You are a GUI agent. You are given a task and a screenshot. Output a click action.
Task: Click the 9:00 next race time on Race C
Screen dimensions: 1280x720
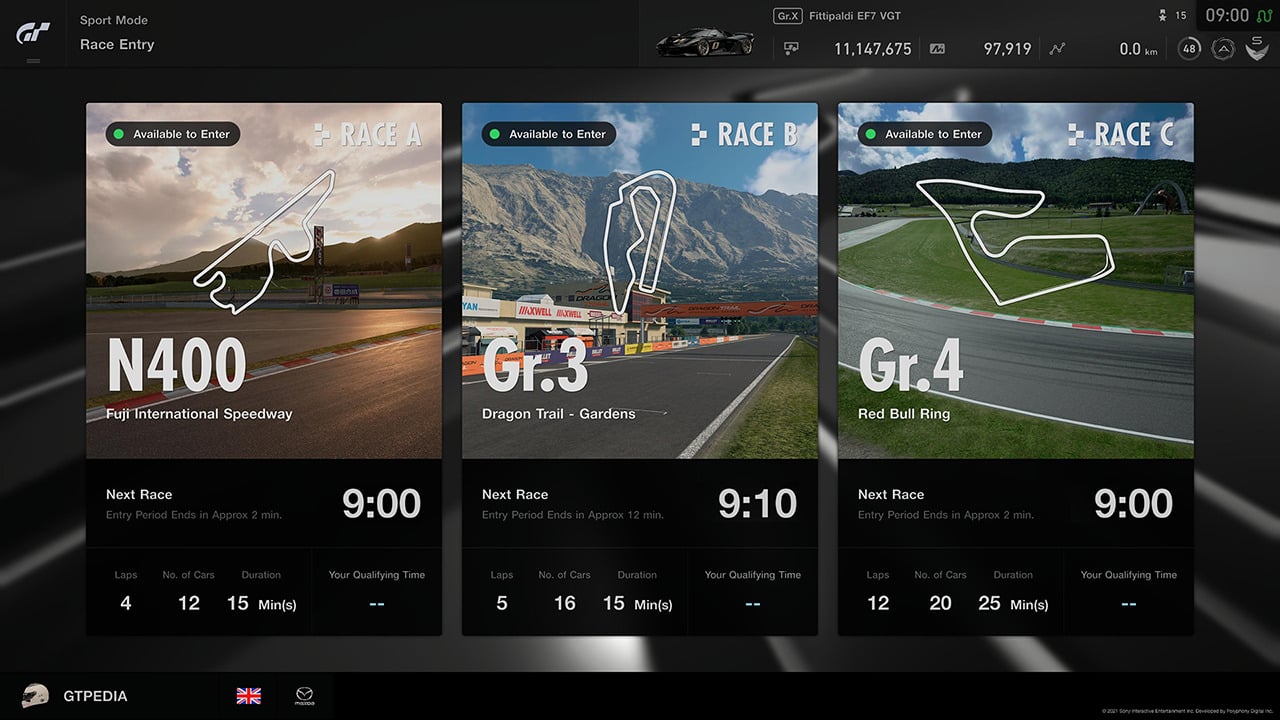1133,504
